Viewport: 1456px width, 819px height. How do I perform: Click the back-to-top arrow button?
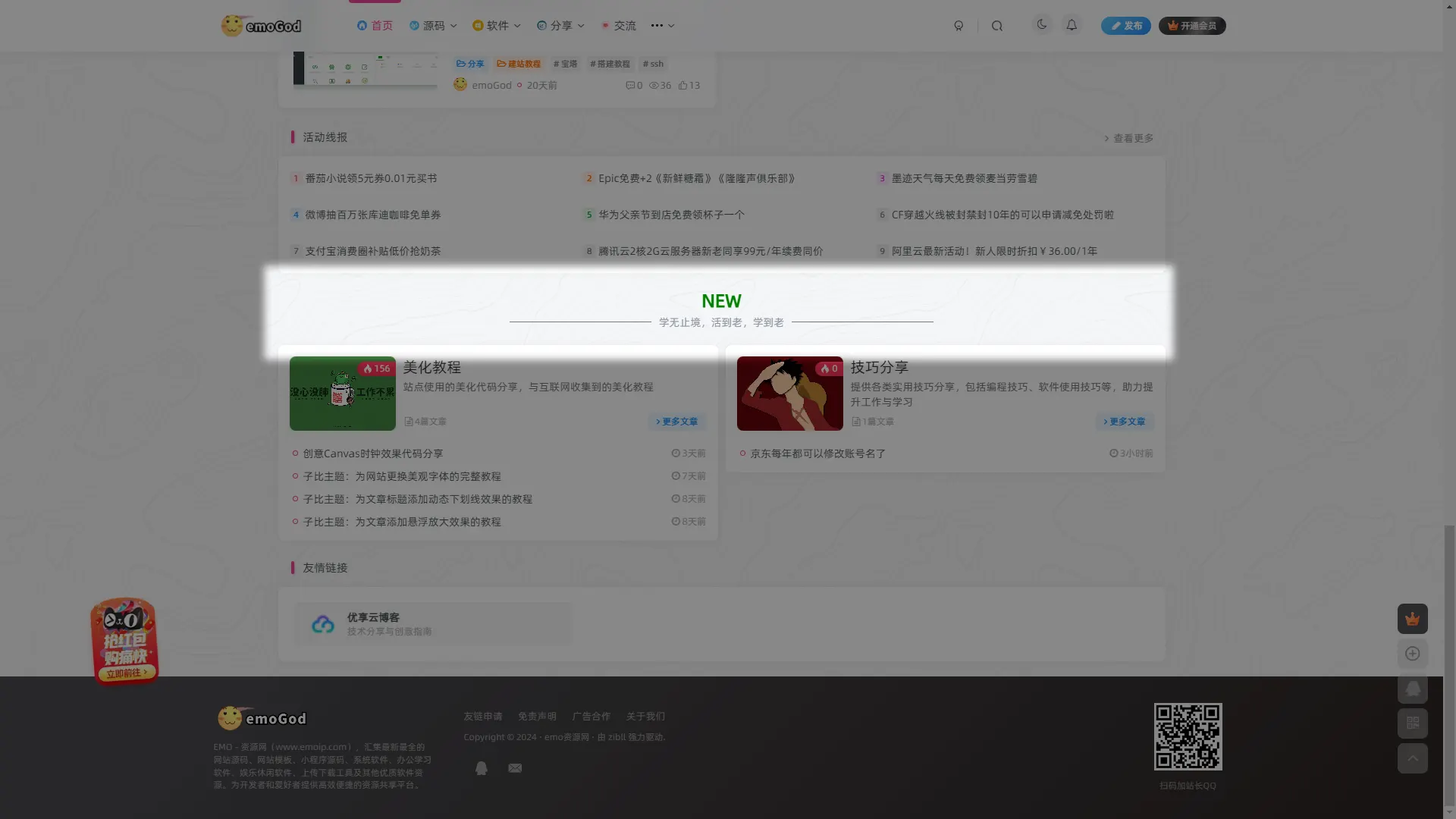[1412, 758]
